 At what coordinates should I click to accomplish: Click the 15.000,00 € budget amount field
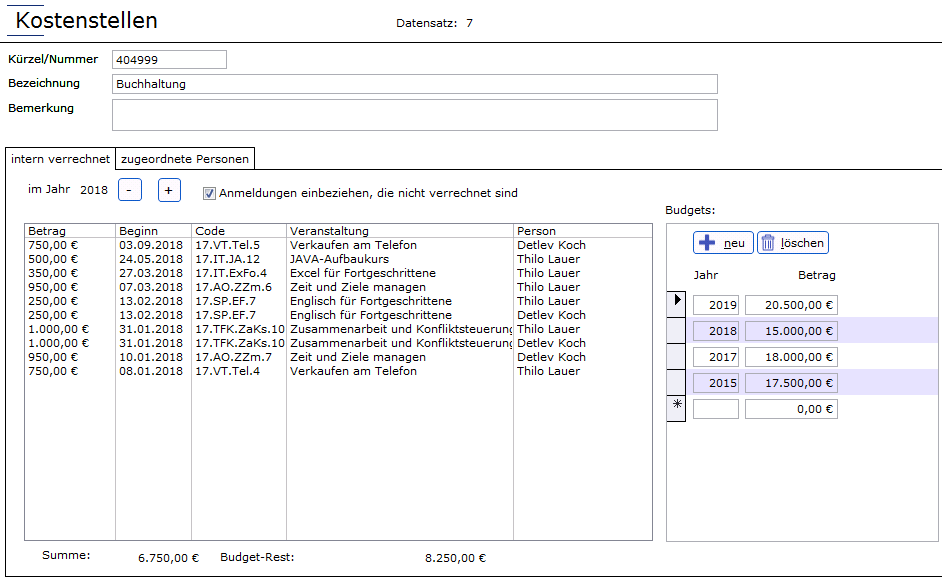[791, 331]
